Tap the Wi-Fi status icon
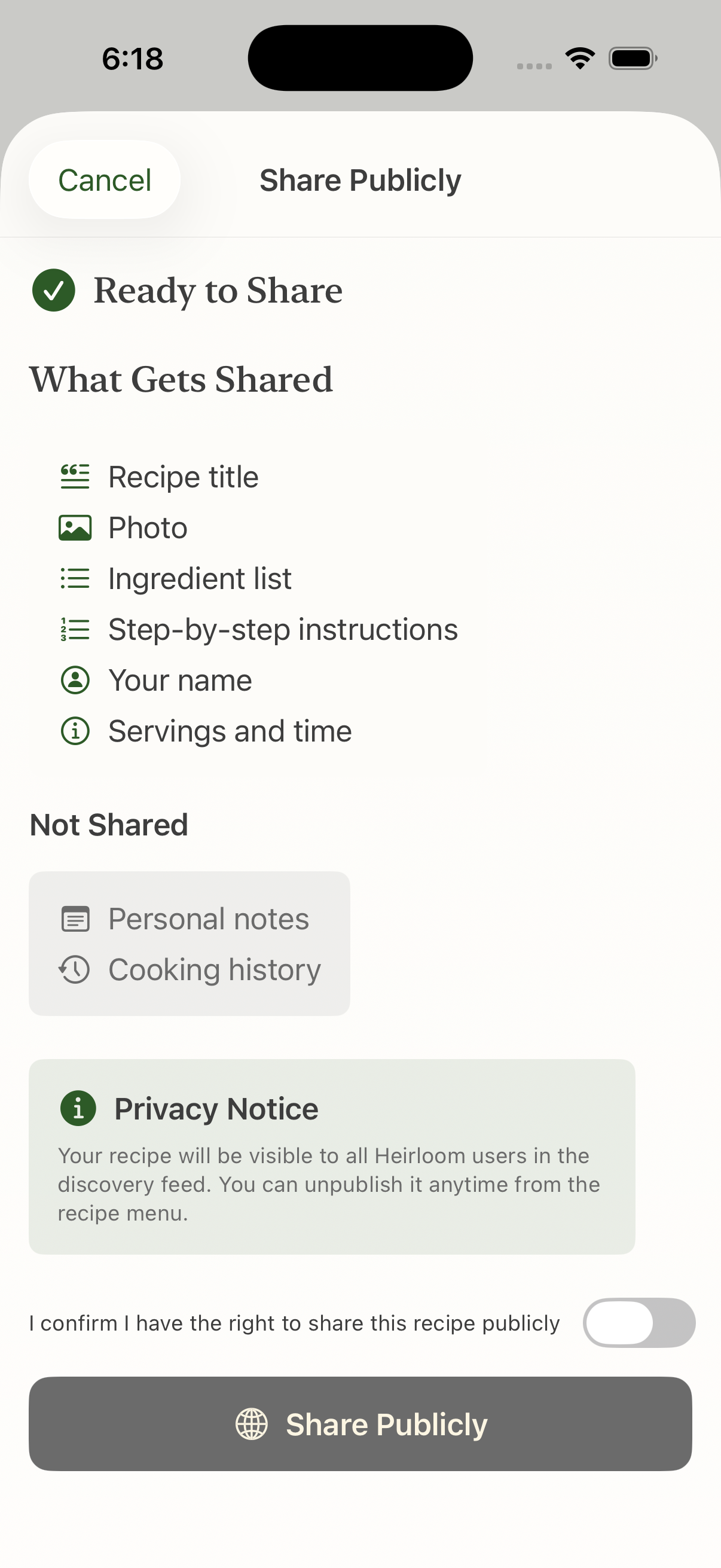Viewport: 721px width, 1568px height. tap(580, 59)
